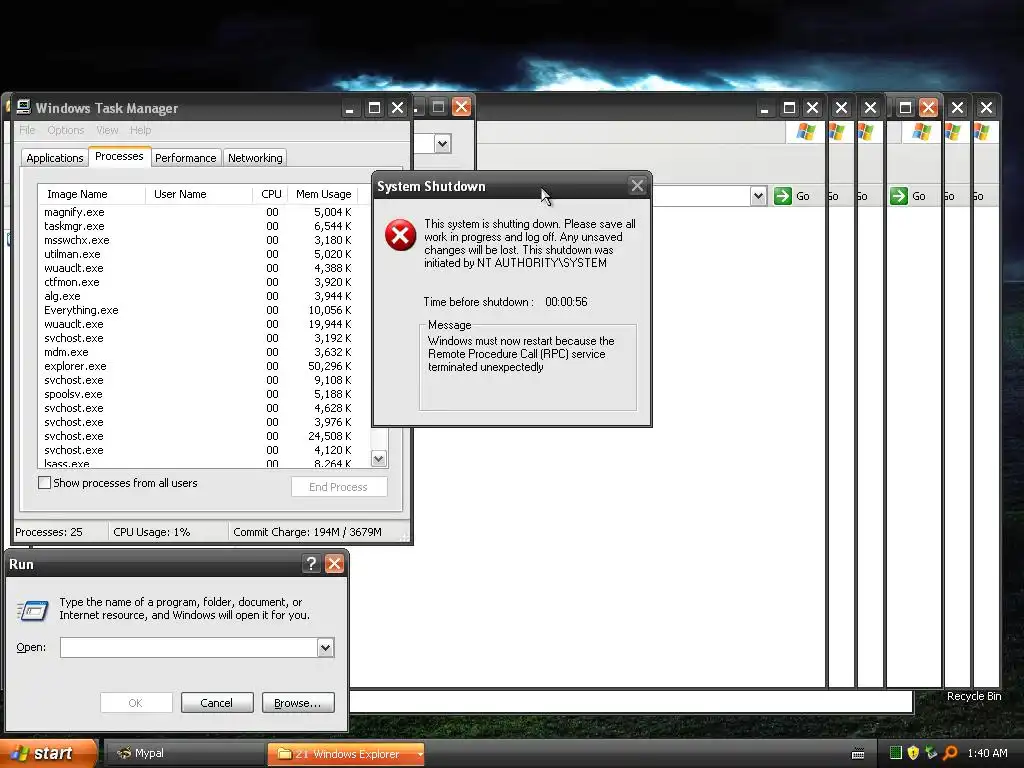The height and width of the screenshot is (768, 1024).
Task: Click the OK button in Run
Action: click(136, 703)
